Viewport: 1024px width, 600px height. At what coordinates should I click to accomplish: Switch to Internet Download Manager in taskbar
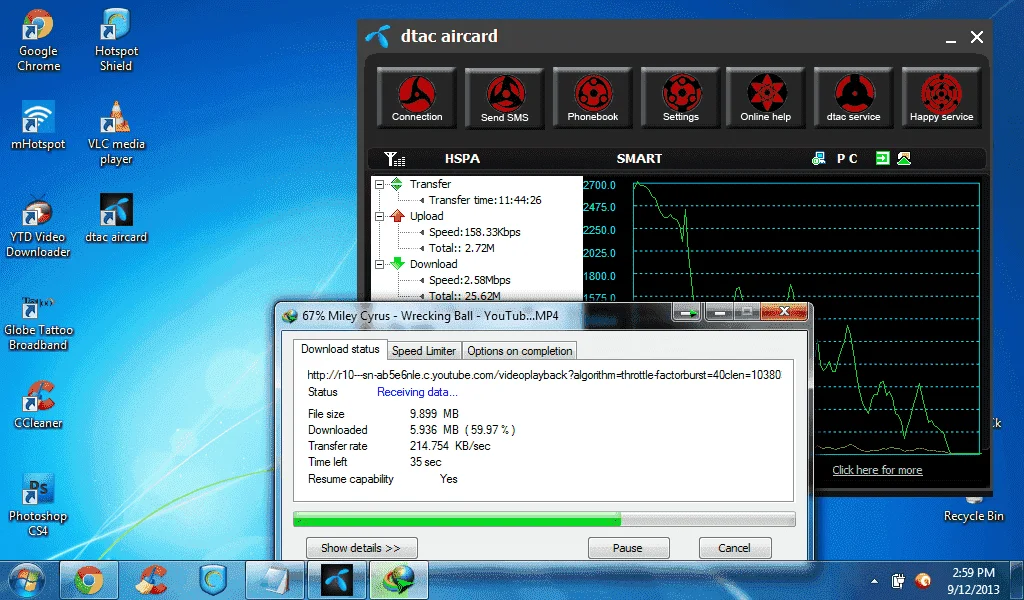pos(399,580)
